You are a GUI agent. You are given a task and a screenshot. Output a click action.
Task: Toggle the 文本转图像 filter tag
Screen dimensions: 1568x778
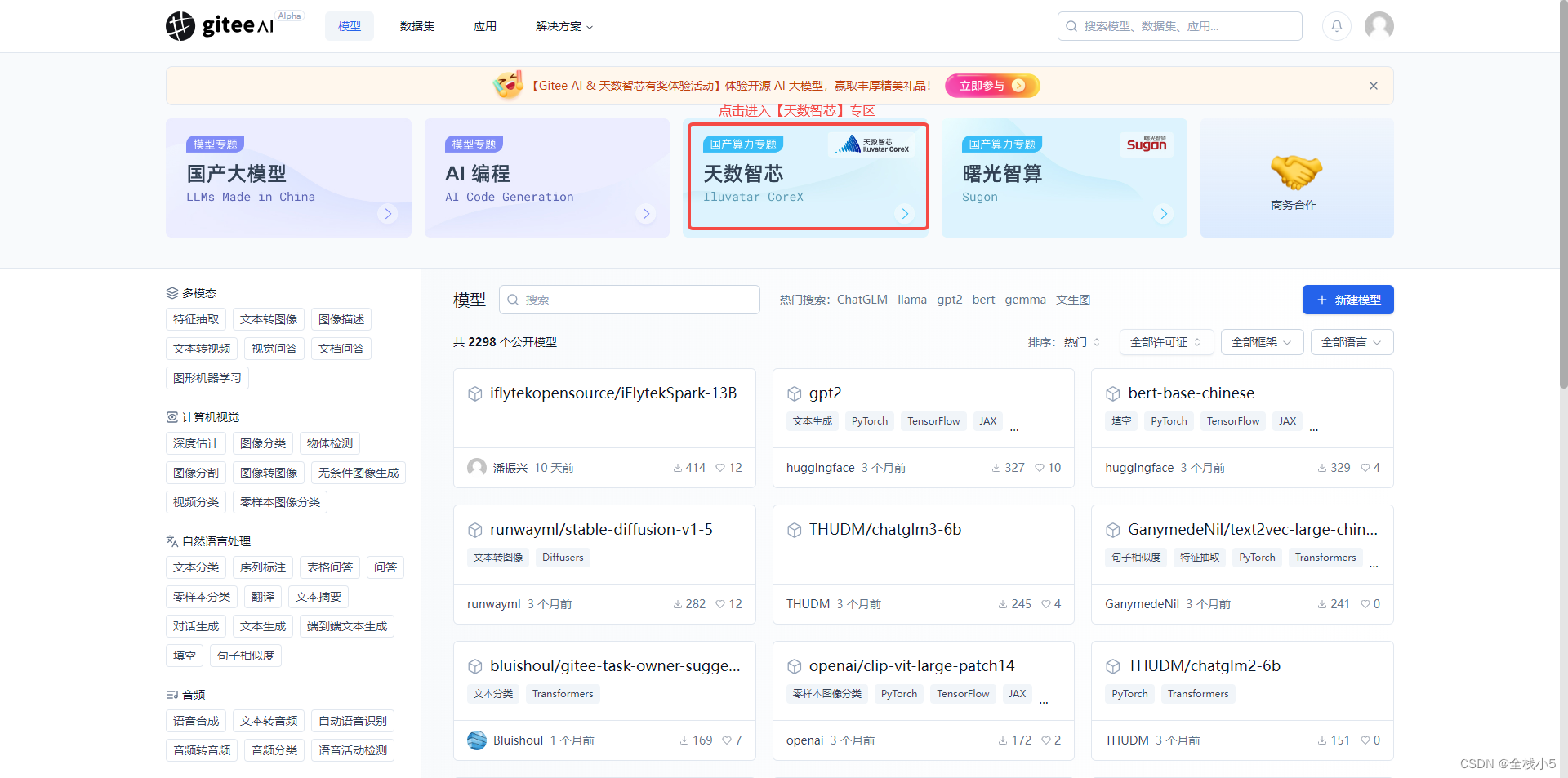(269, 319)
